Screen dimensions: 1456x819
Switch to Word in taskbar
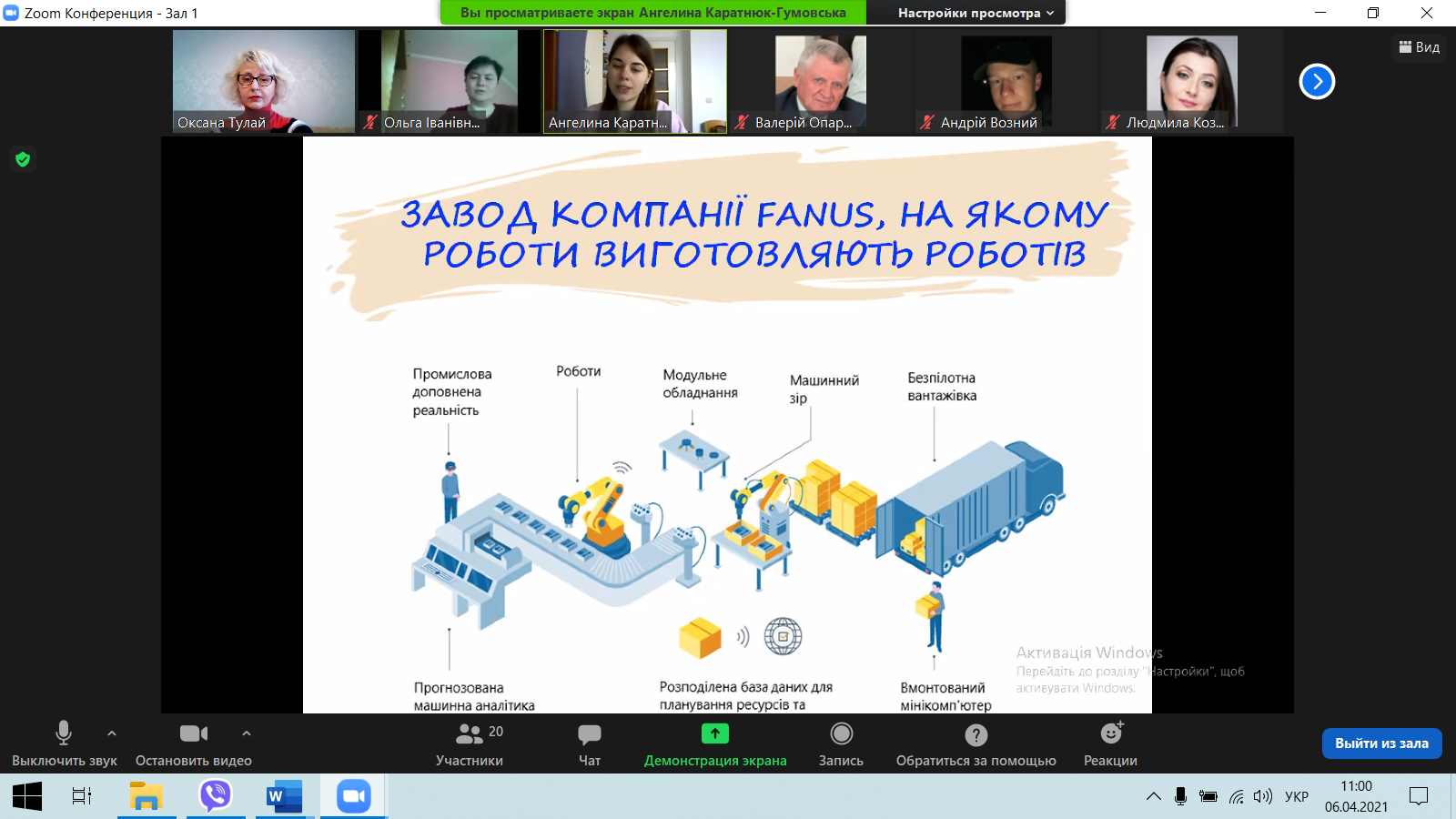click(285, 797)
